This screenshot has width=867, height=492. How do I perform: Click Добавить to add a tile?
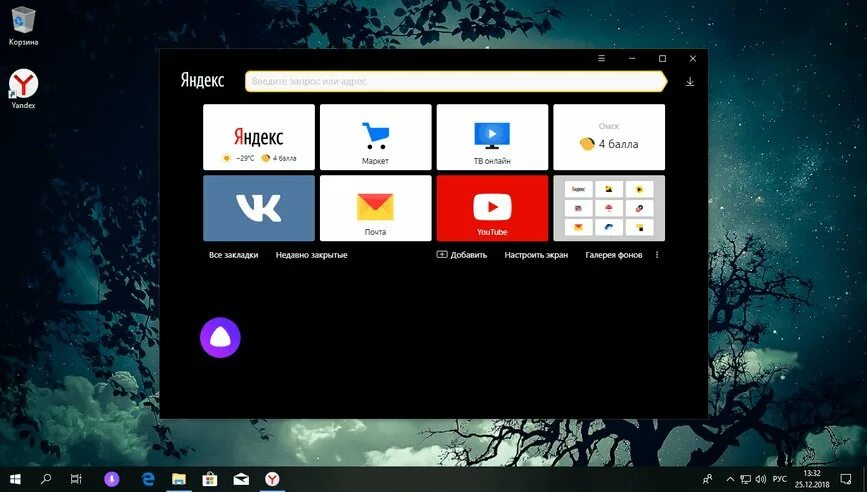462,255
